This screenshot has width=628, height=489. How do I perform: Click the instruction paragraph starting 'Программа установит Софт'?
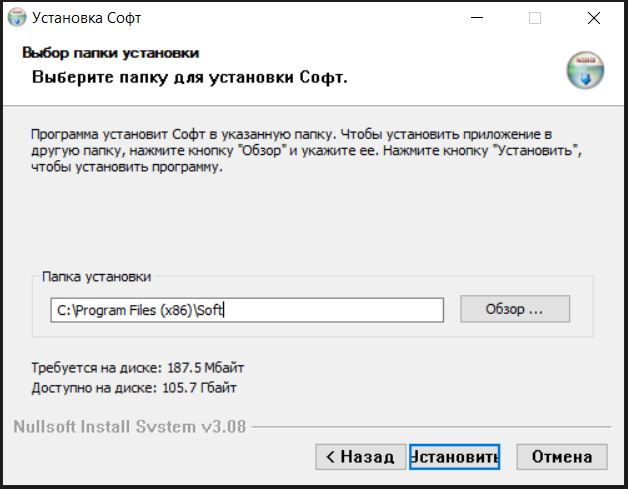coord(306,151)
